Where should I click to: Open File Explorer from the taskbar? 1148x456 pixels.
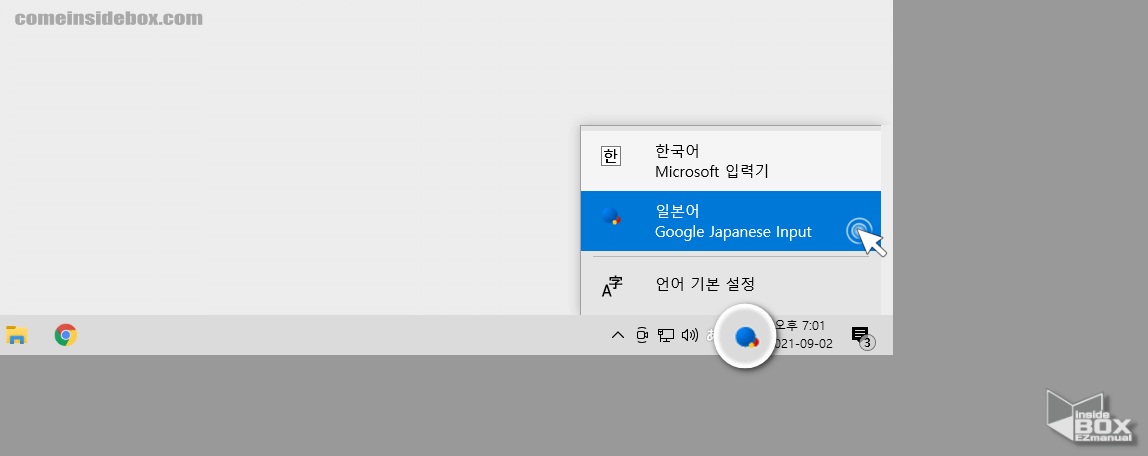coord(16,335)
